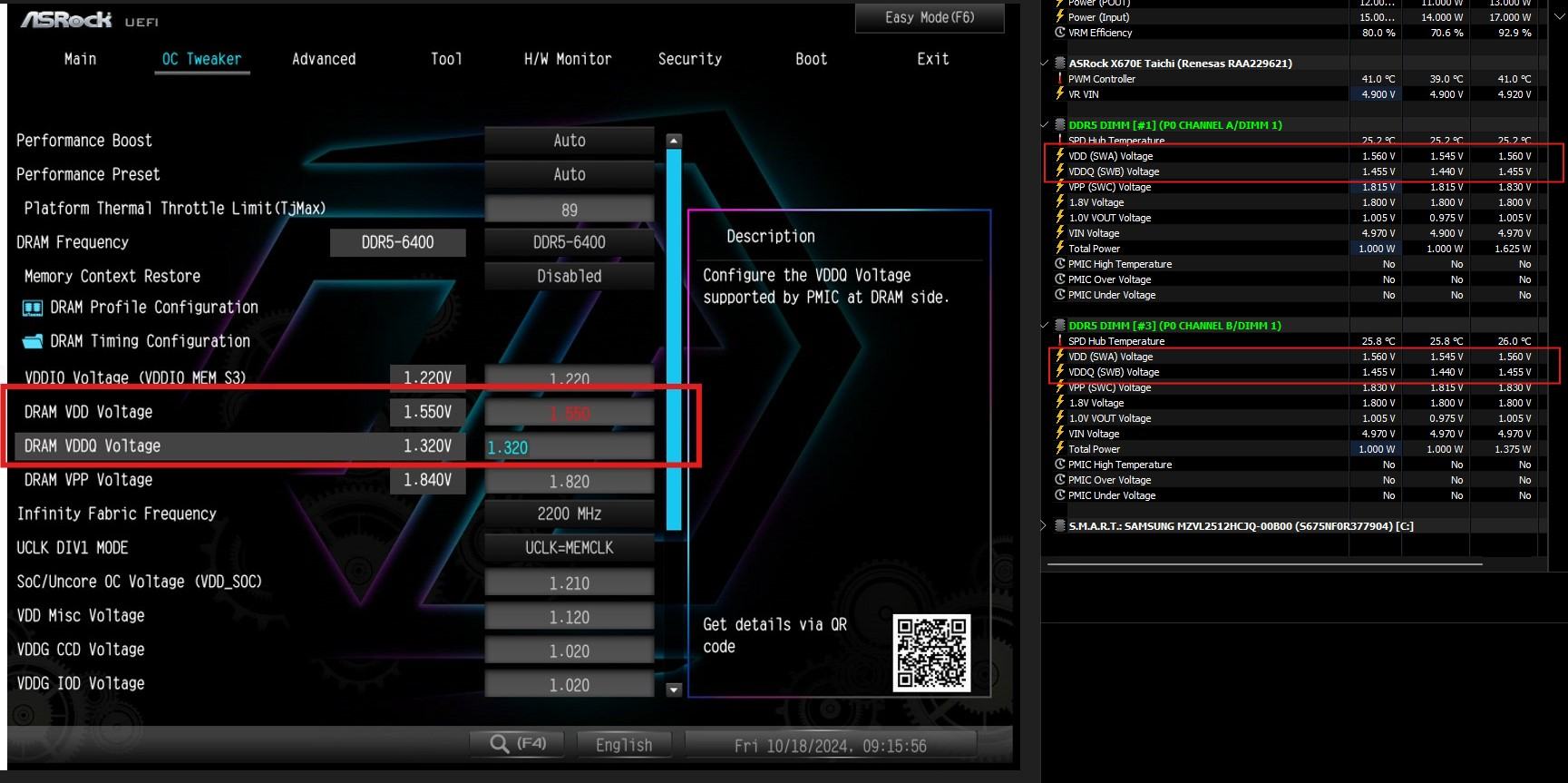Open Performance Preset Auto selector

click(570, 174)
